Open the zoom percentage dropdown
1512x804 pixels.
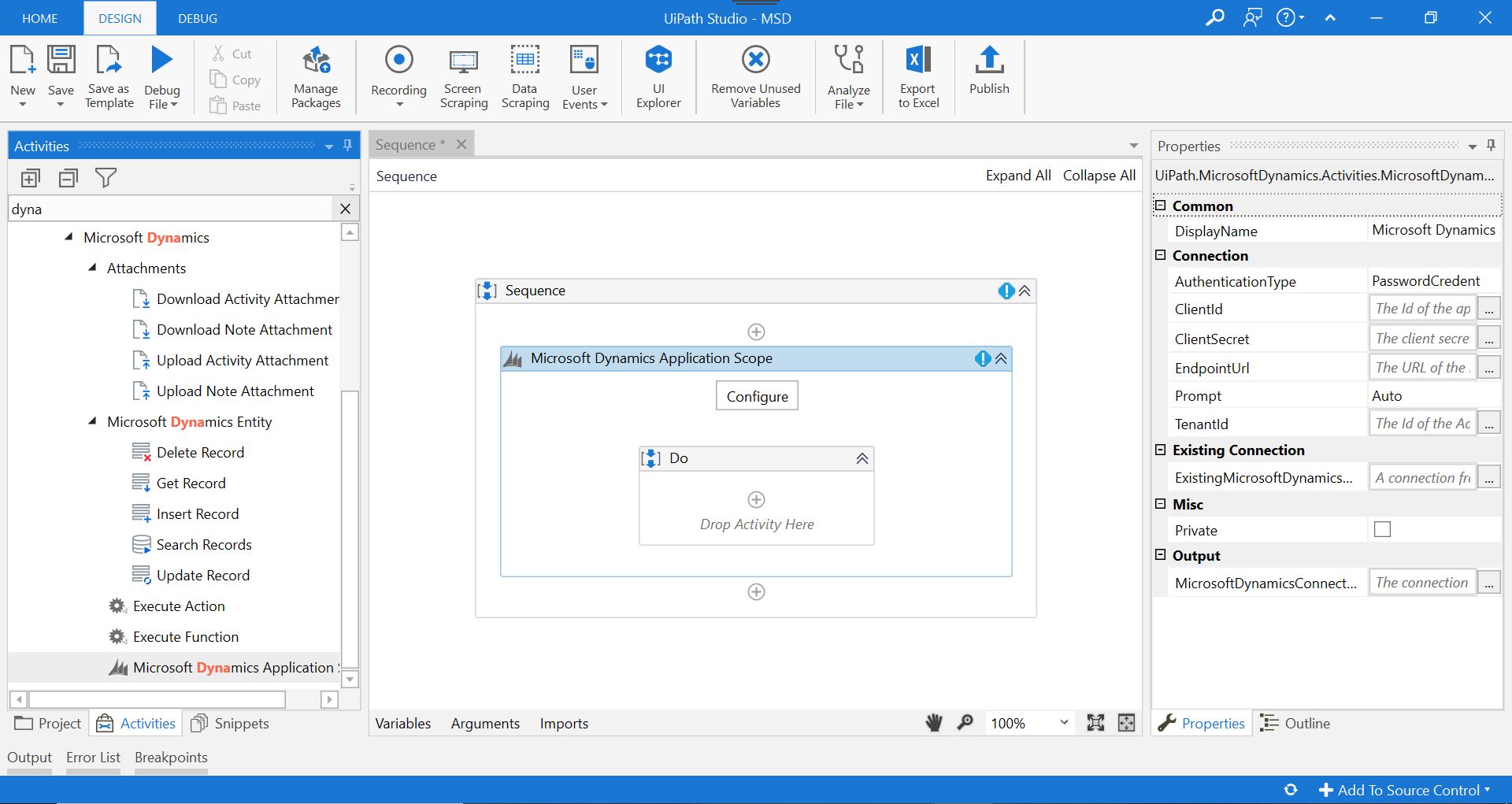tap(1064, 722)
